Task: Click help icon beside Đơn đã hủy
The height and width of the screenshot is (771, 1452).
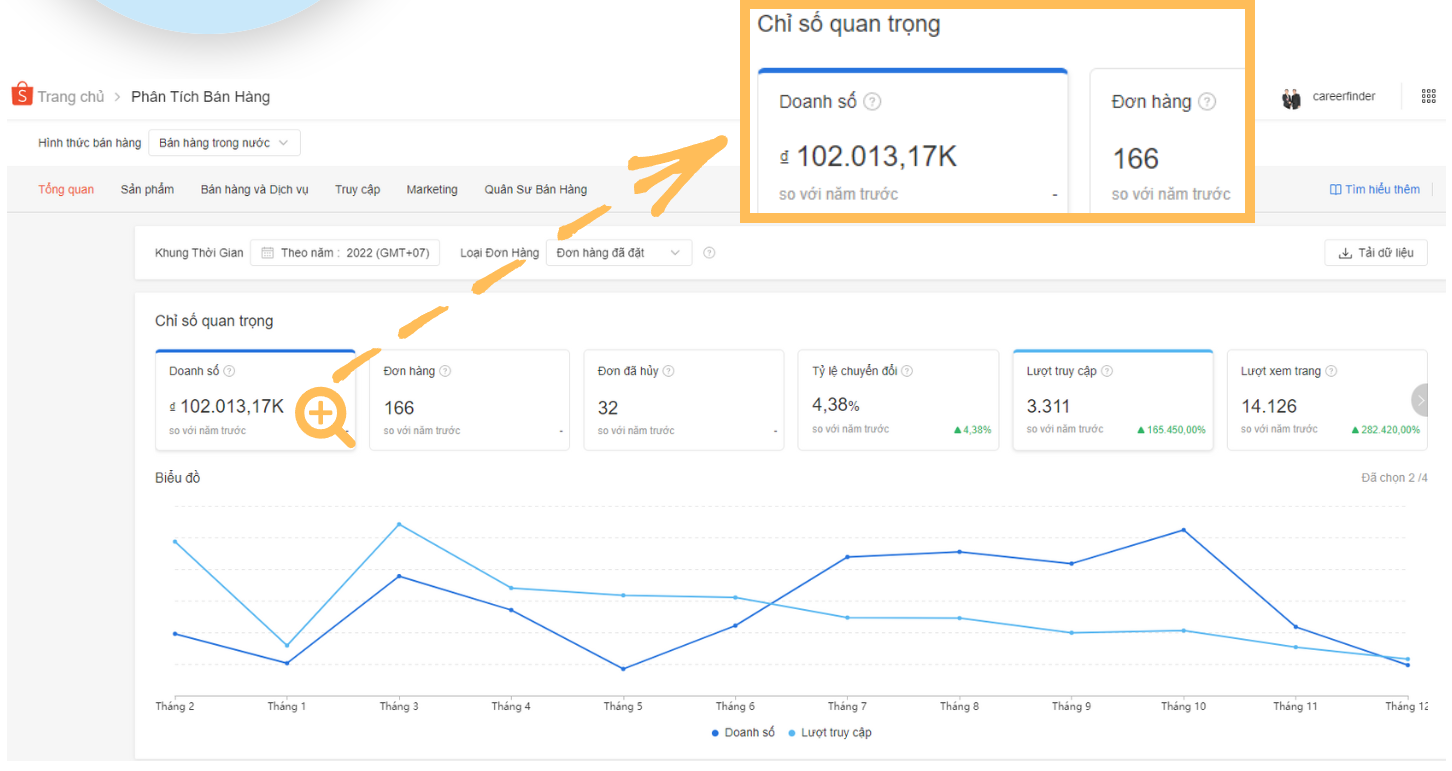Action: (x=668, y=371)
